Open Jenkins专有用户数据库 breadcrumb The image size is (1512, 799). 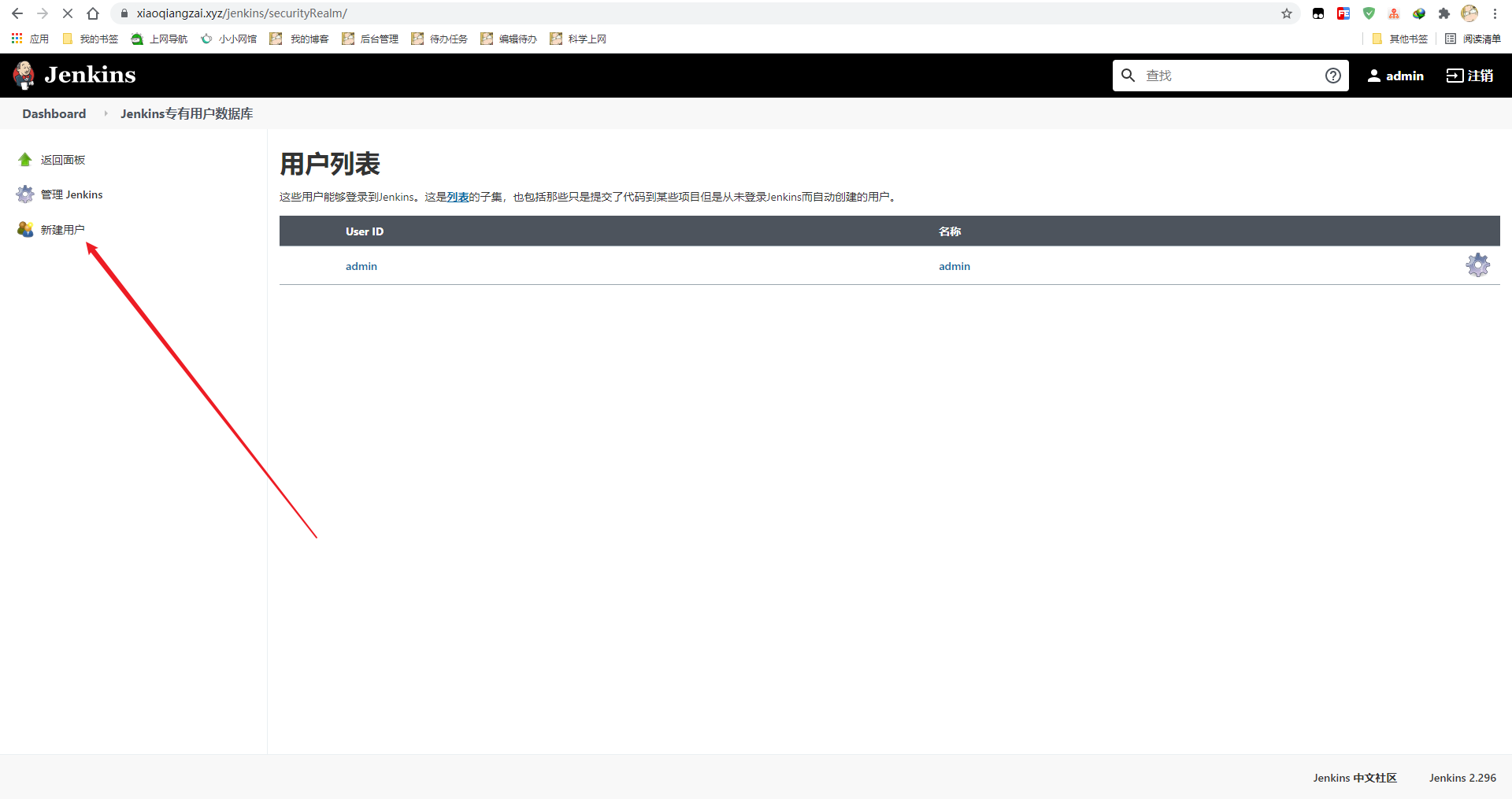point(187,113)
